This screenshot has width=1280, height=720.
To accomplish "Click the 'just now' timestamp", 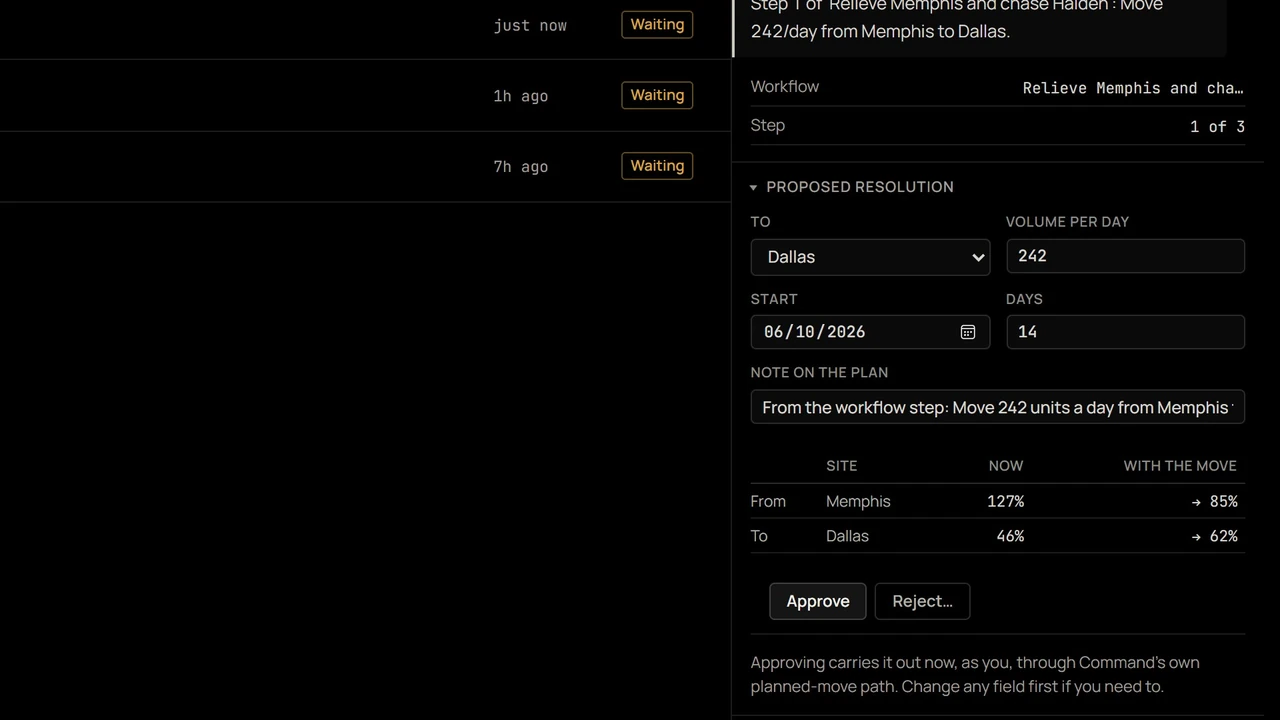I will 530,25.
